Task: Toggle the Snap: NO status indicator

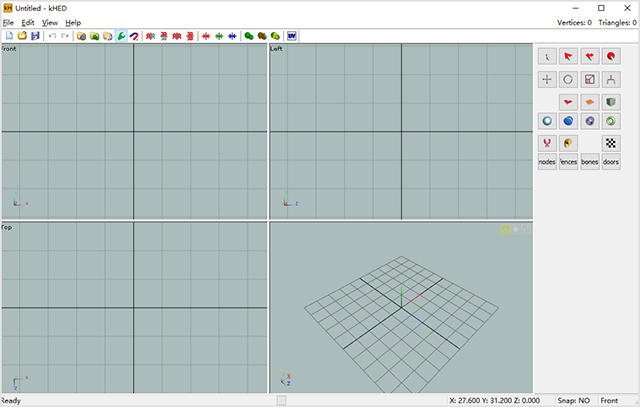Action: [572, 401]
